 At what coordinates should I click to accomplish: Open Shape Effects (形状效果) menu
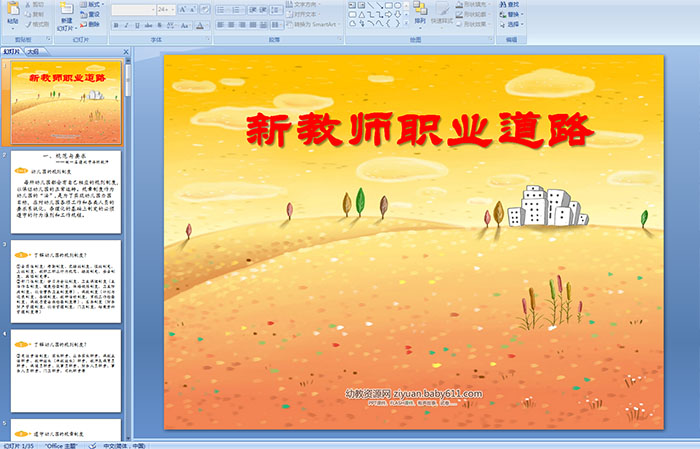coord(473,24)
